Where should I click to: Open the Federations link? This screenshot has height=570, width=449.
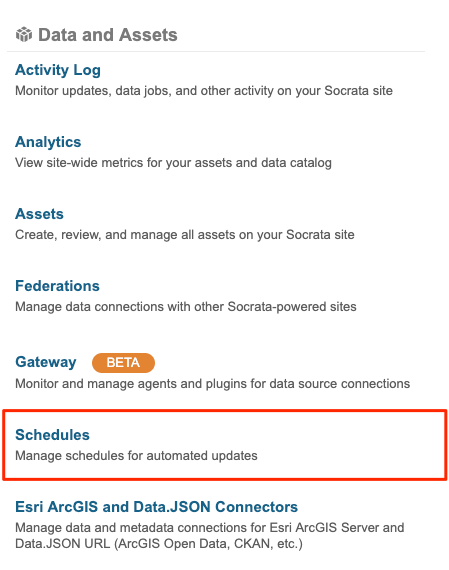click(57, 286)
